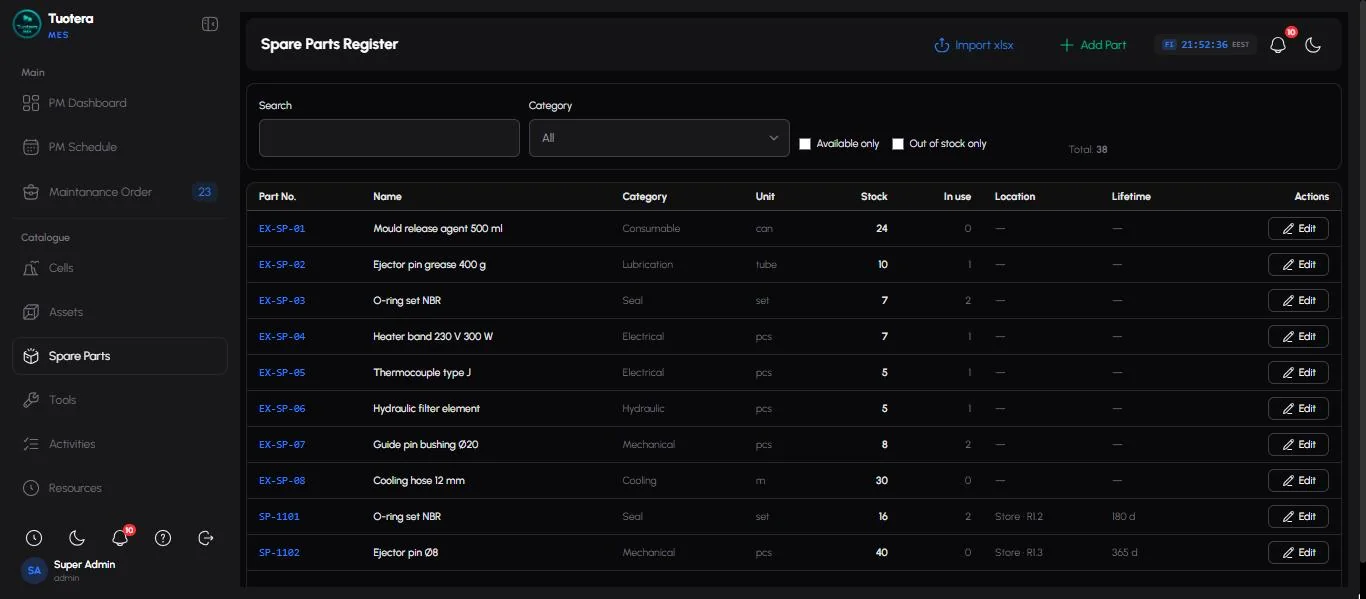Image resolution: width=1366 pixels, height=599 pixels.
Task: Click the Stock column header
Action: click(874, 197)
